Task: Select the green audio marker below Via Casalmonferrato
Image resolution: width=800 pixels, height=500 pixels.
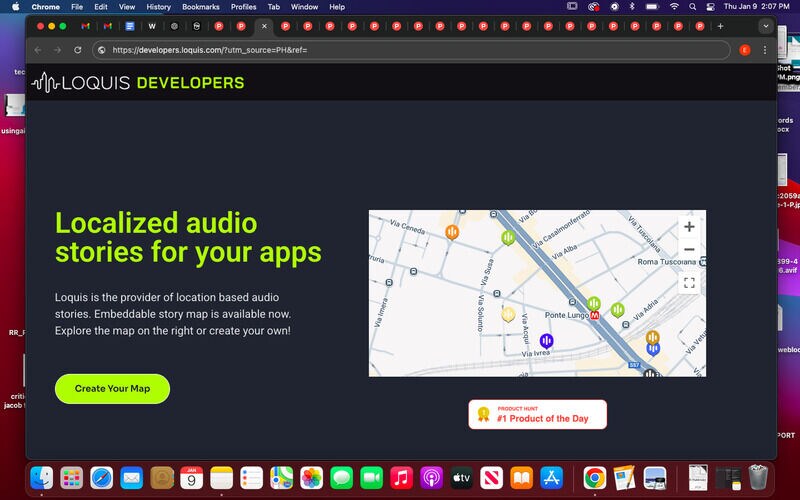Action: coord(508,237)
